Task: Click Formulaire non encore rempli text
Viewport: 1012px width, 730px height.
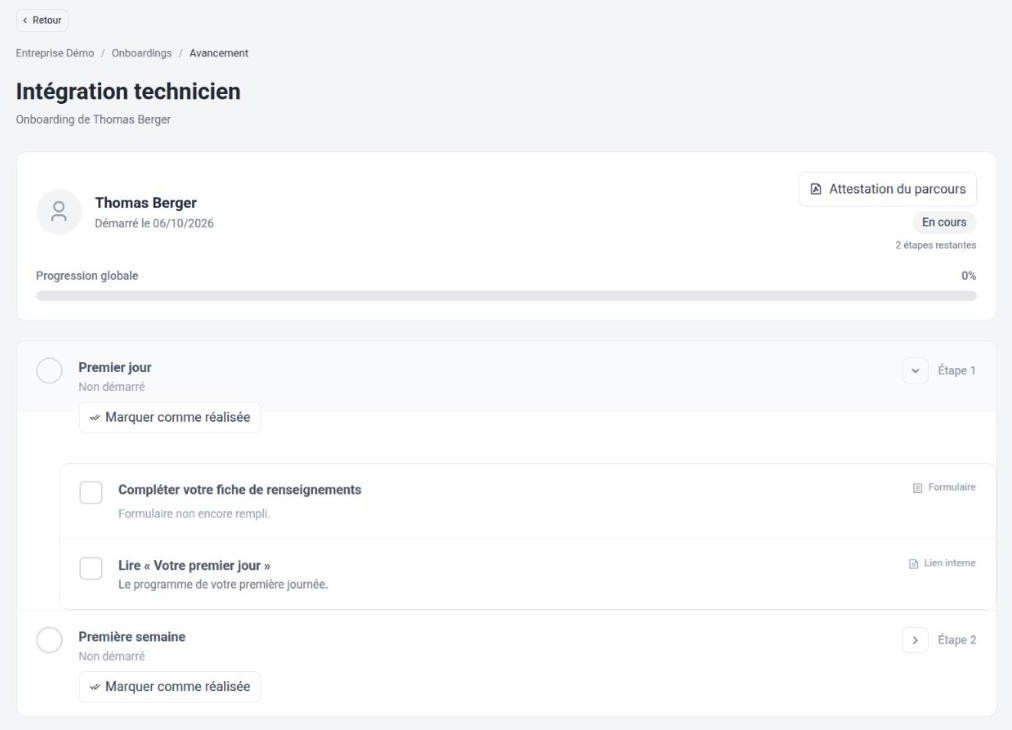Action: 194,514
